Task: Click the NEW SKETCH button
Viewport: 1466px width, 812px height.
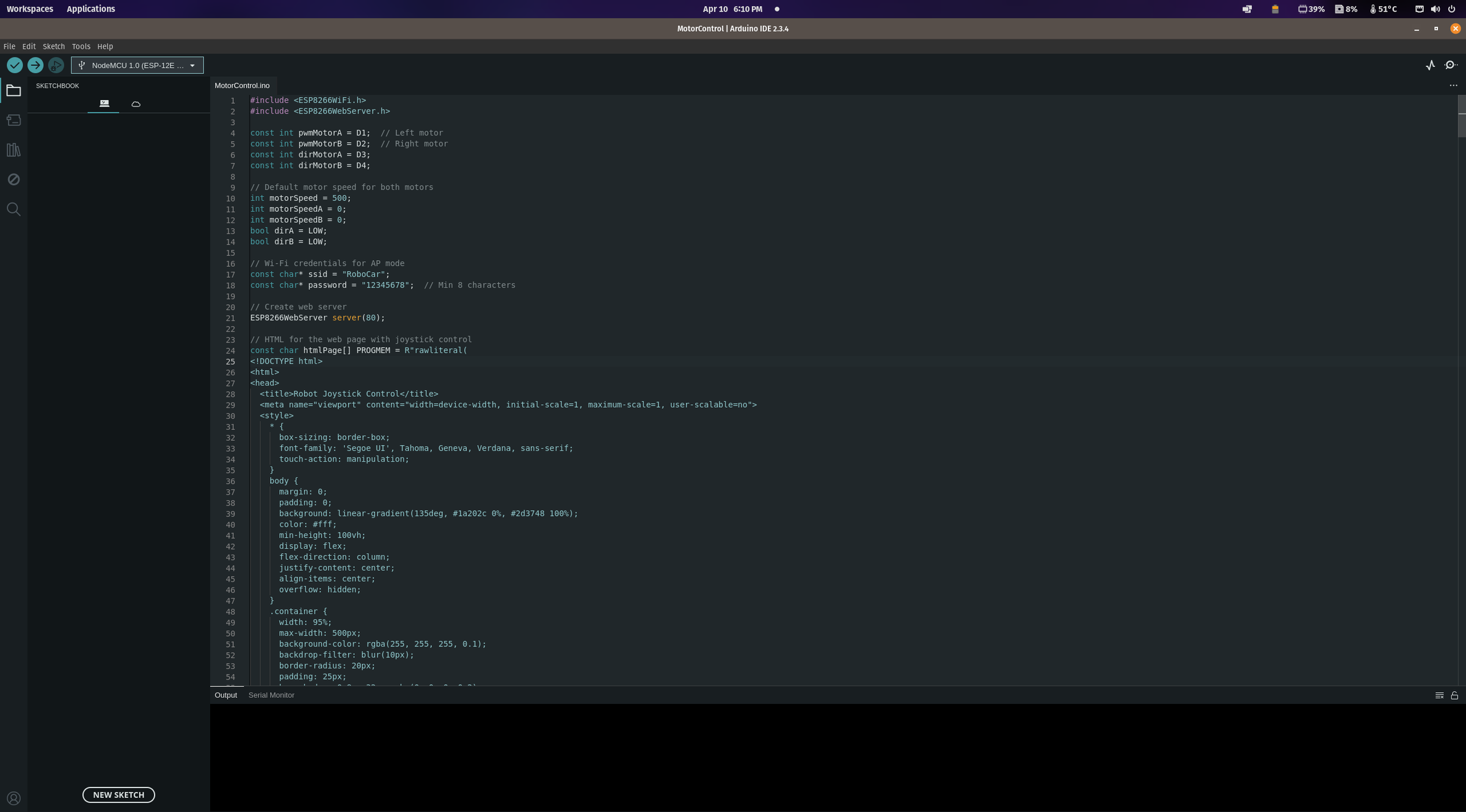Action: click(x=119, y=795)
